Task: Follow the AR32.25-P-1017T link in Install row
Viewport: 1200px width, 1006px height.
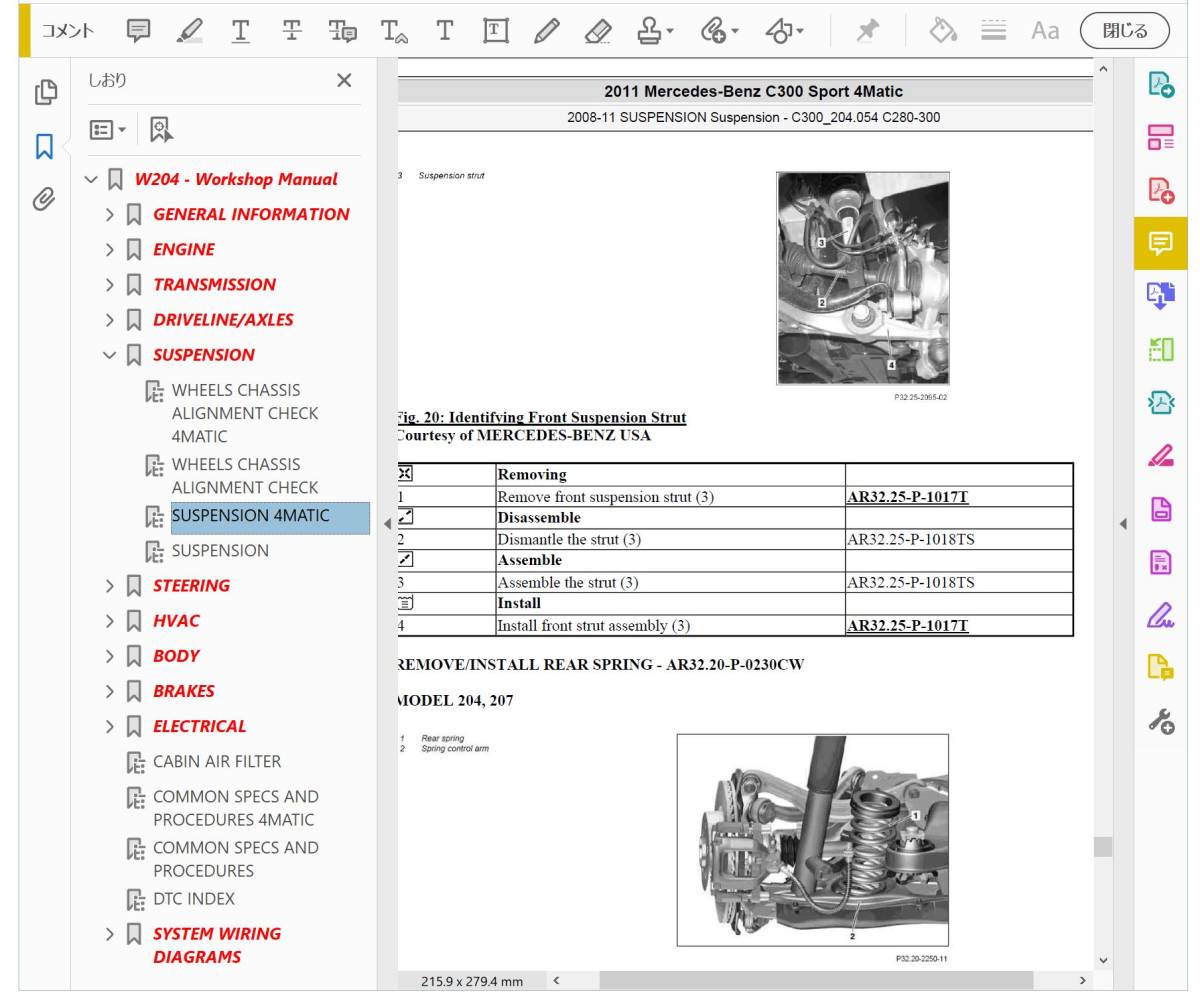Action: pyautogui.click(x=907, y=626)
